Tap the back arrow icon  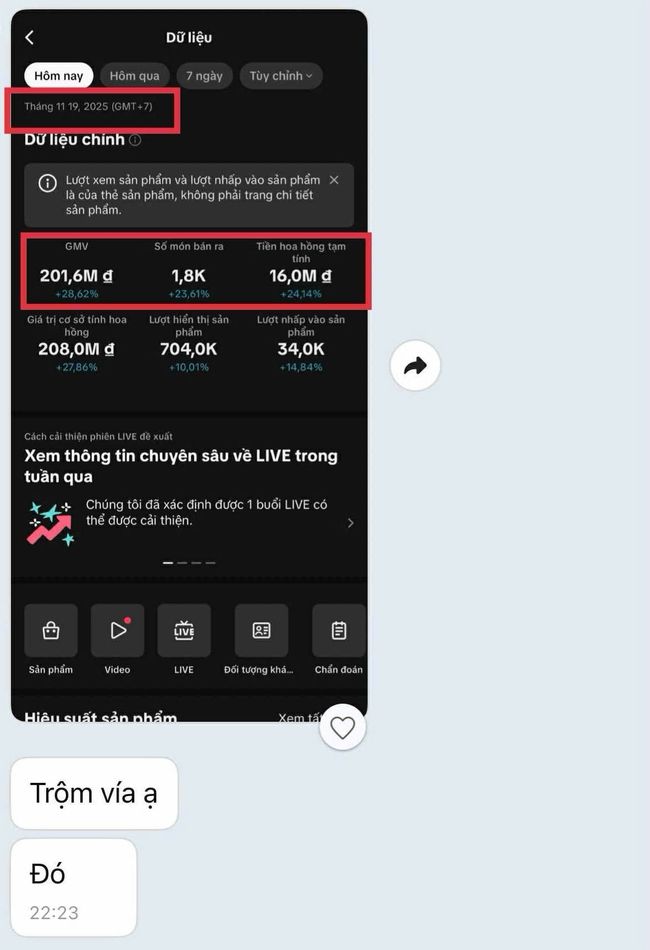point(30,38)
